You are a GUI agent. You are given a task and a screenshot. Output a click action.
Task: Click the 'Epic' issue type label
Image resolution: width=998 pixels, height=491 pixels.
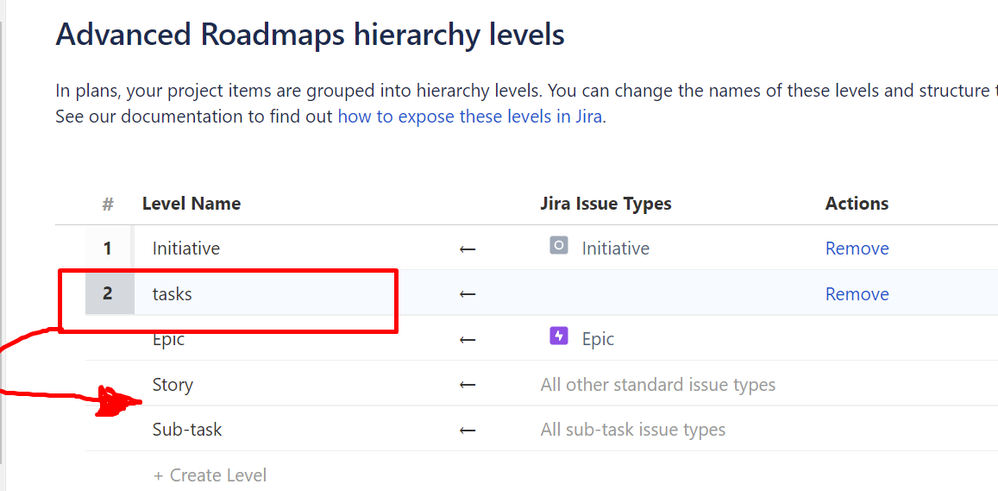coord(598,339)
